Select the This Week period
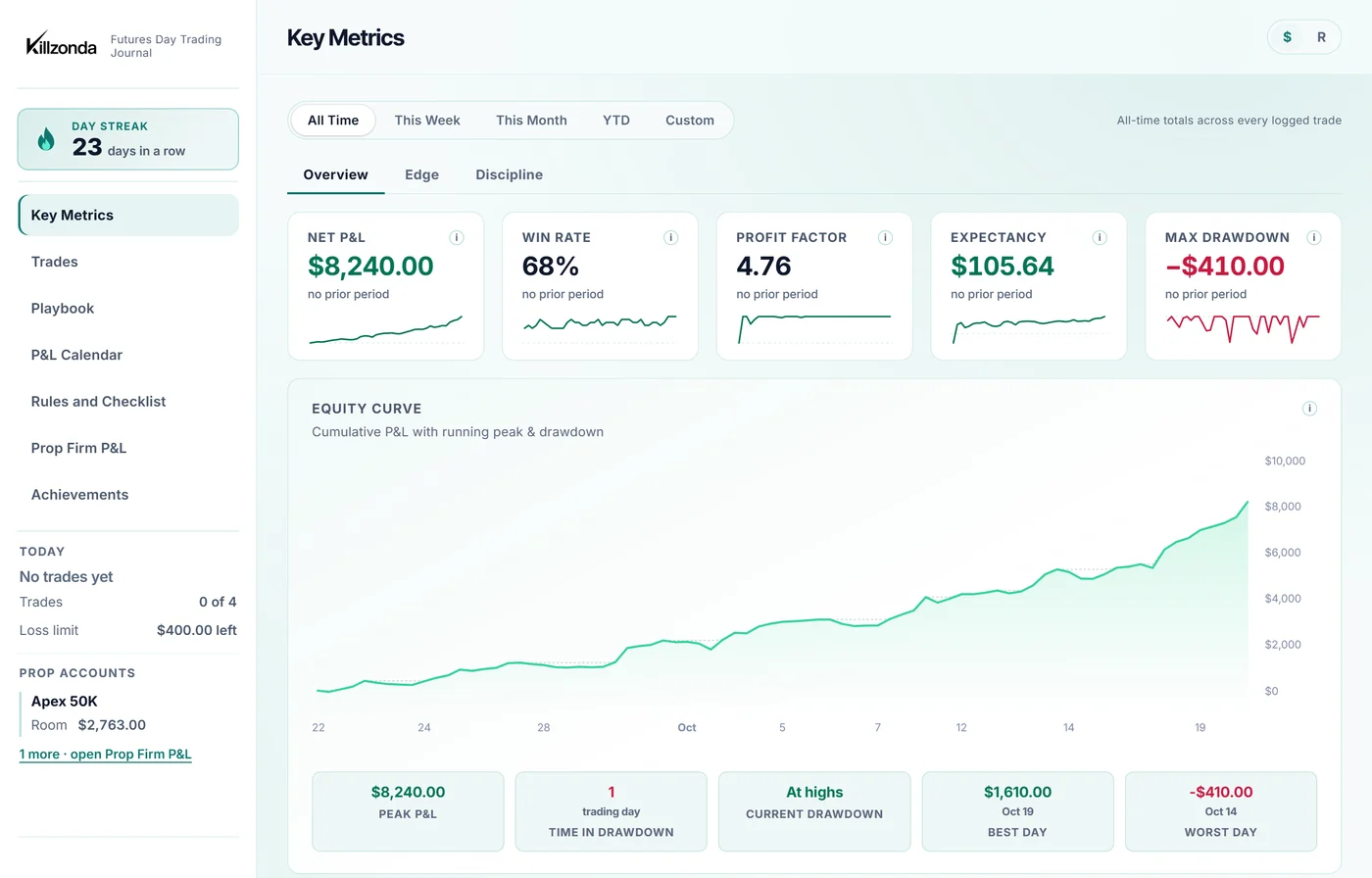 tap(427, 121)
